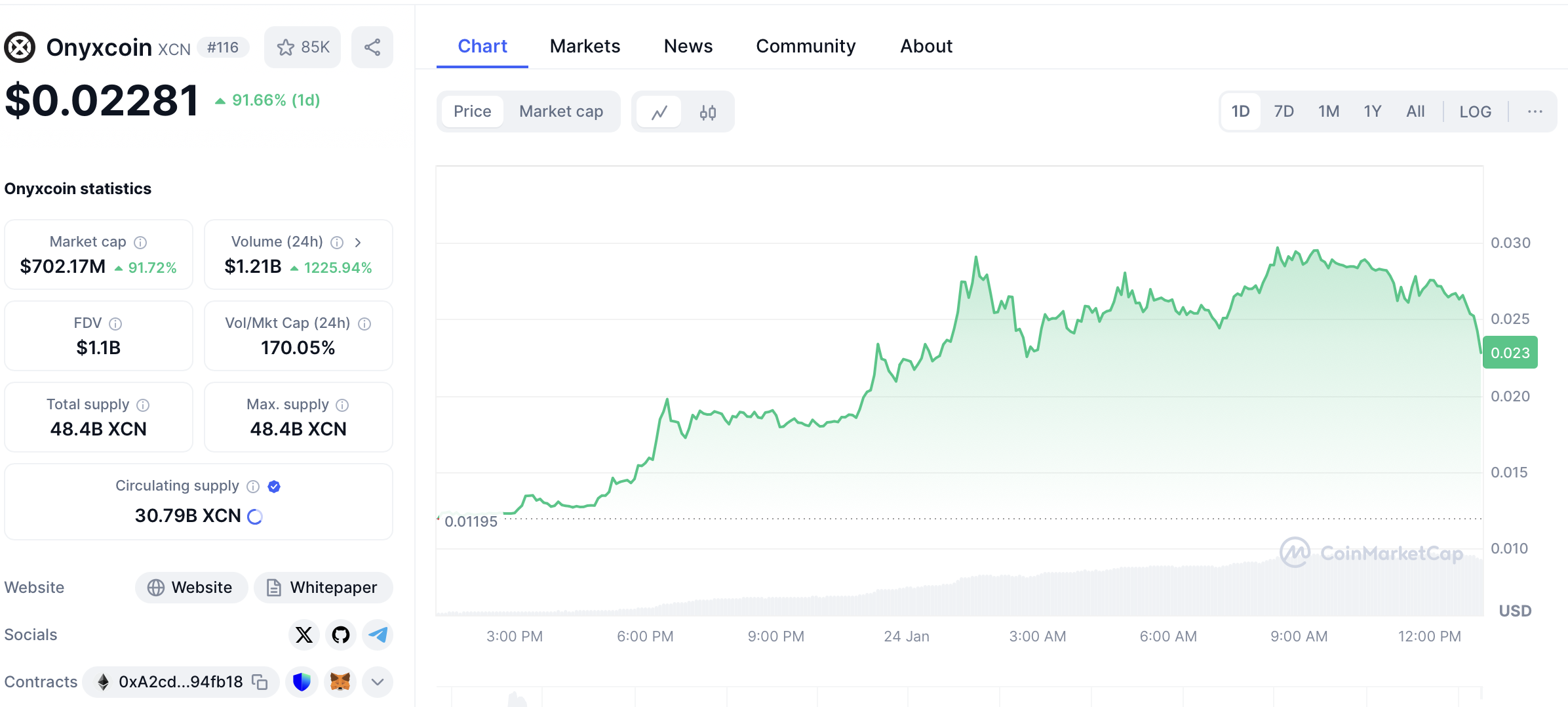Visit the official Website button
Viewport: 1568px width, 707px height.
pyautogui.click(x=191, y=588)
